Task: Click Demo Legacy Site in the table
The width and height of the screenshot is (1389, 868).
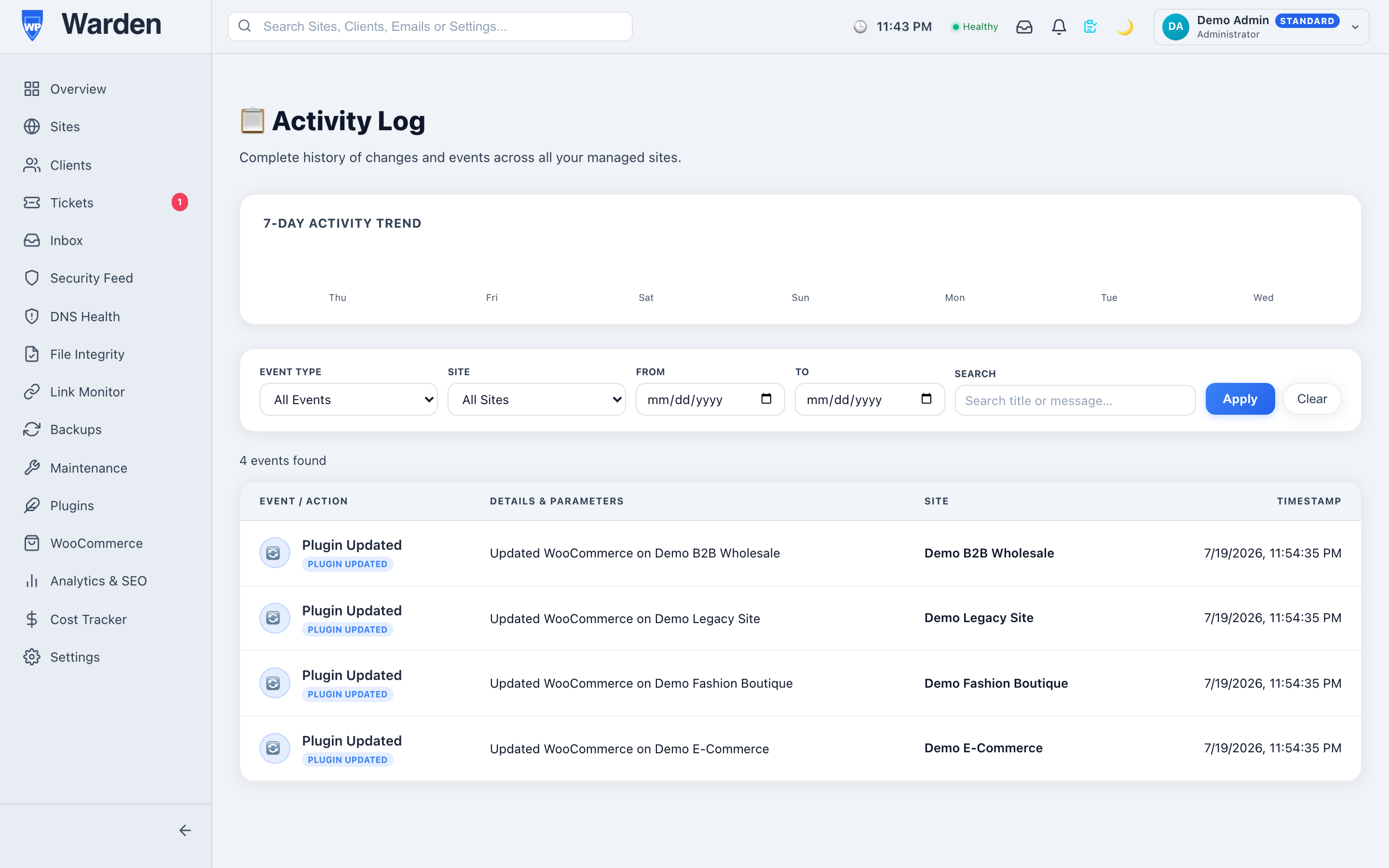Action: click(979, 618)
